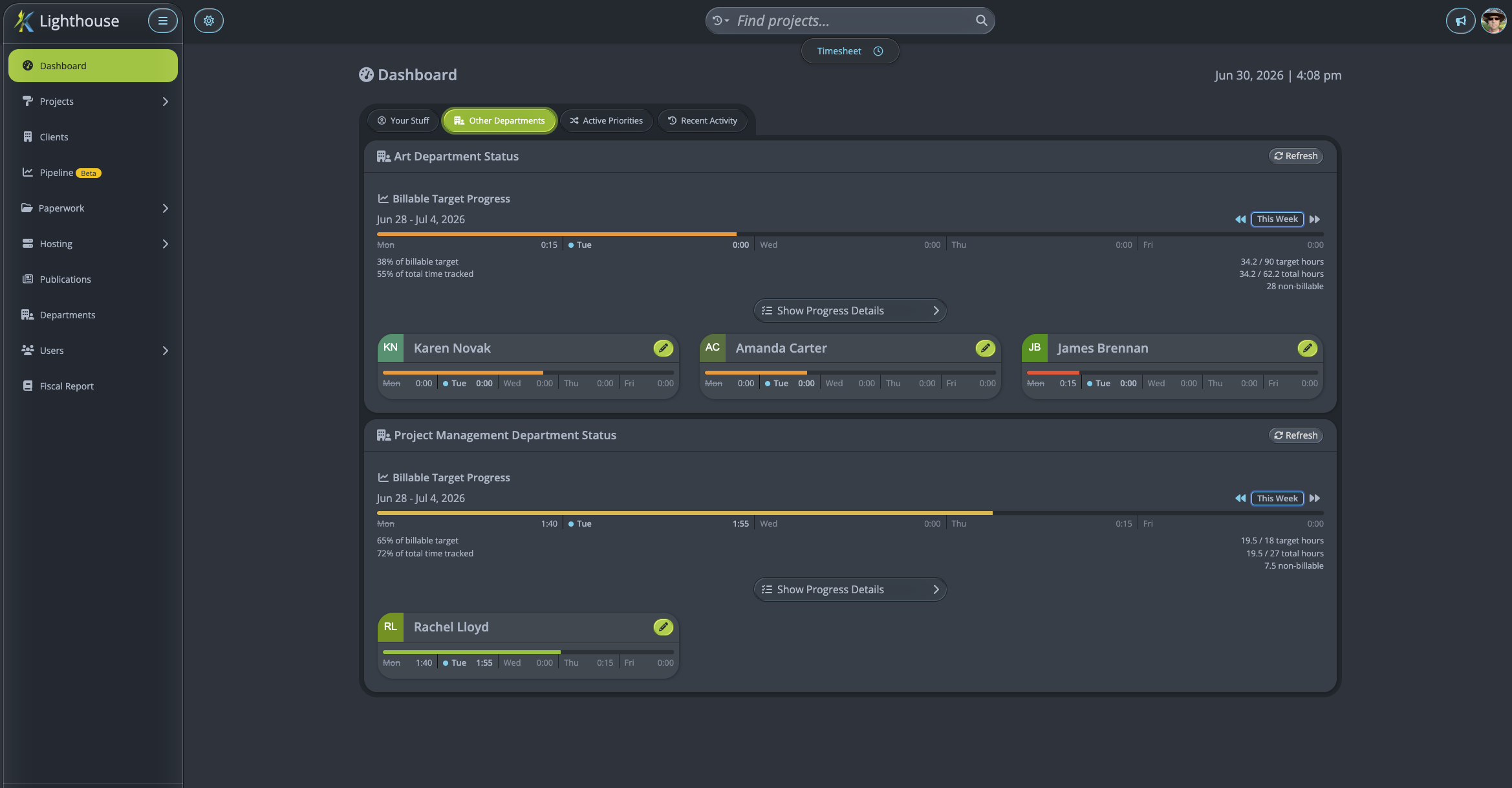
Task: Click This Week in Project Management
Action: [1278, 498]
